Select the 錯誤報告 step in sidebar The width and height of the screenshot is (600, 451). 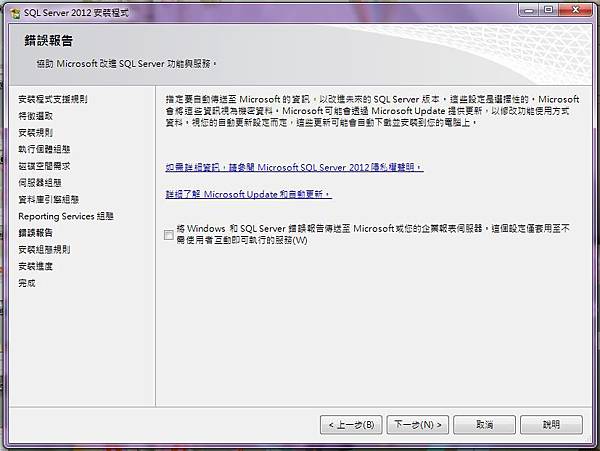point(36,233)
